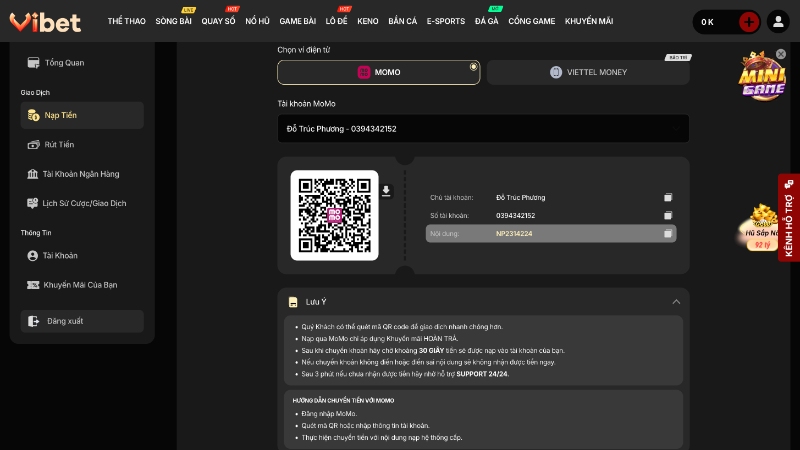Open the Mini Game banner

pos(762,77)
